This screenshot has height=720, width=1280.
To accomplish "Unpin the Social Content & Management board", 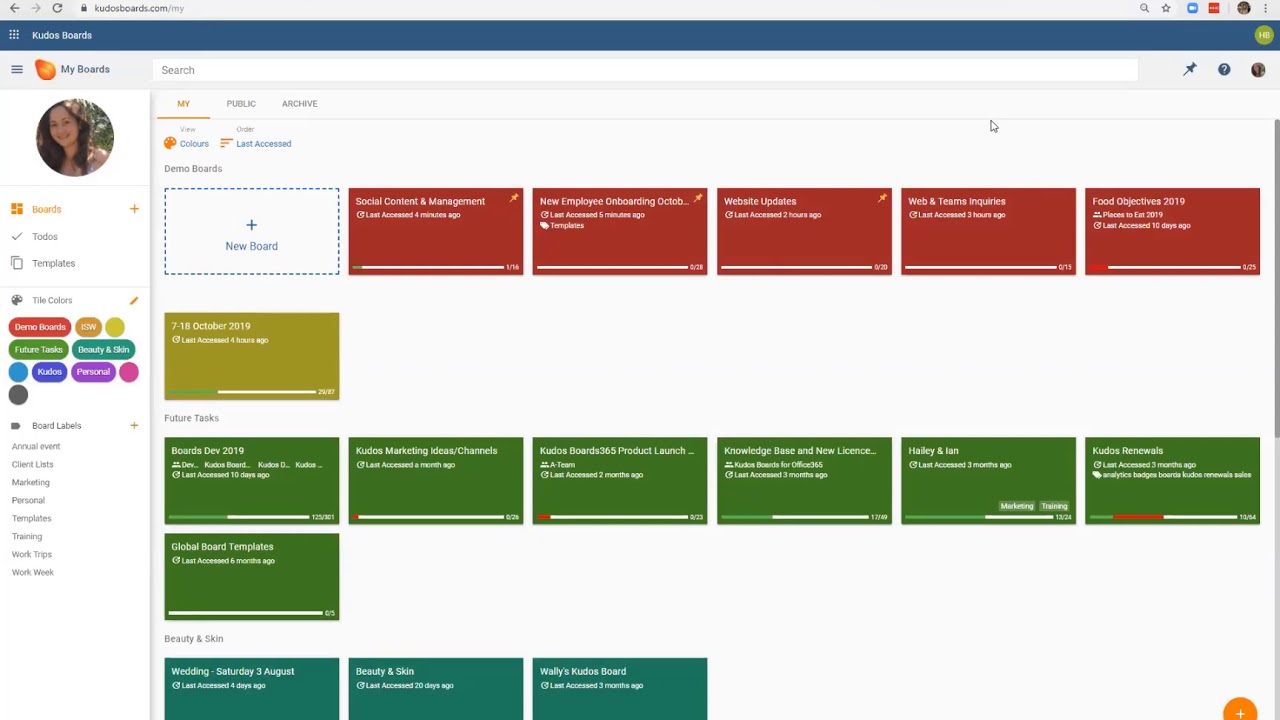I will point(514,198).
